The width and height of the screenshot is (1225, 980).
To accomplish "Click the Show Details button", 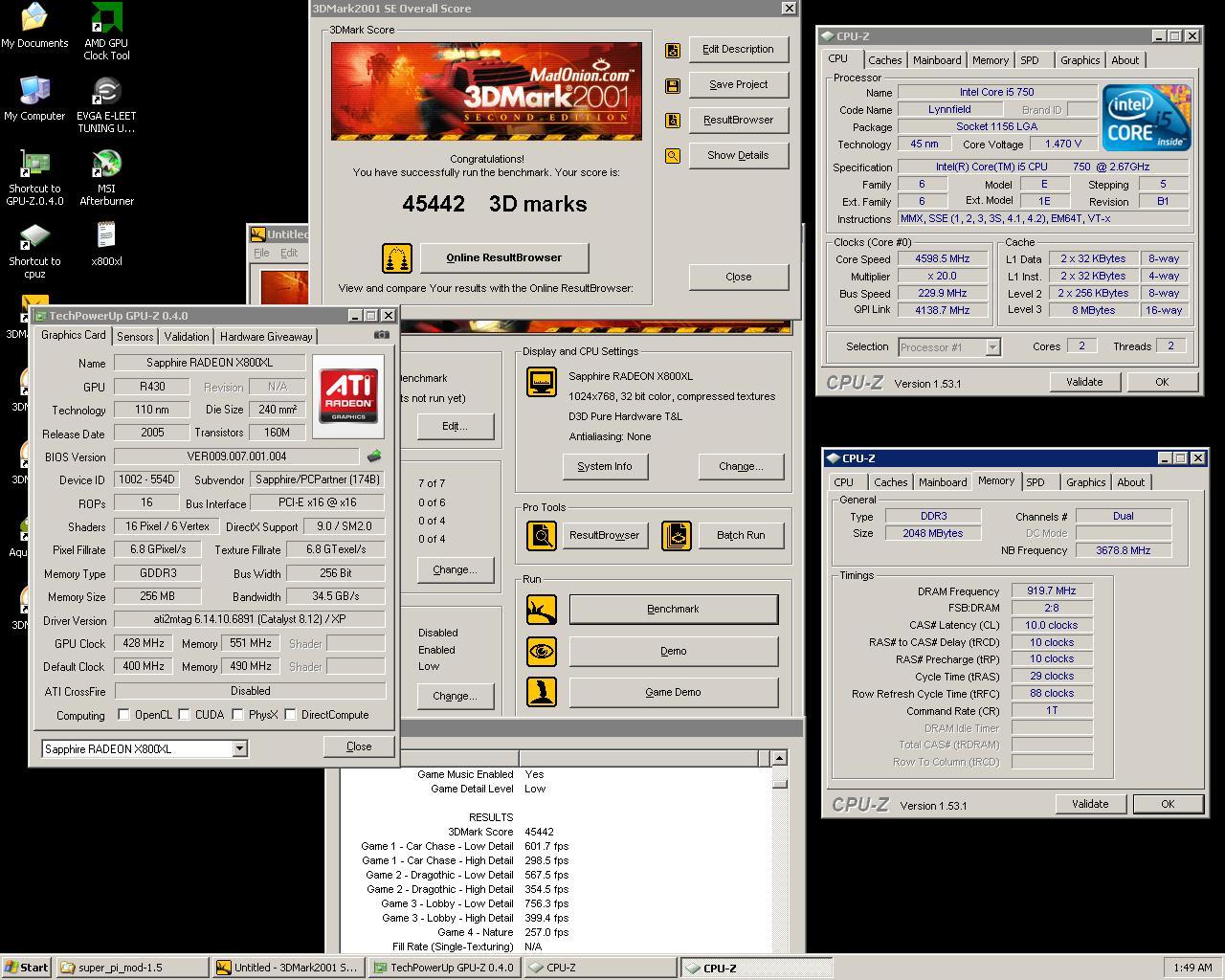I will [x=738, y=156].
